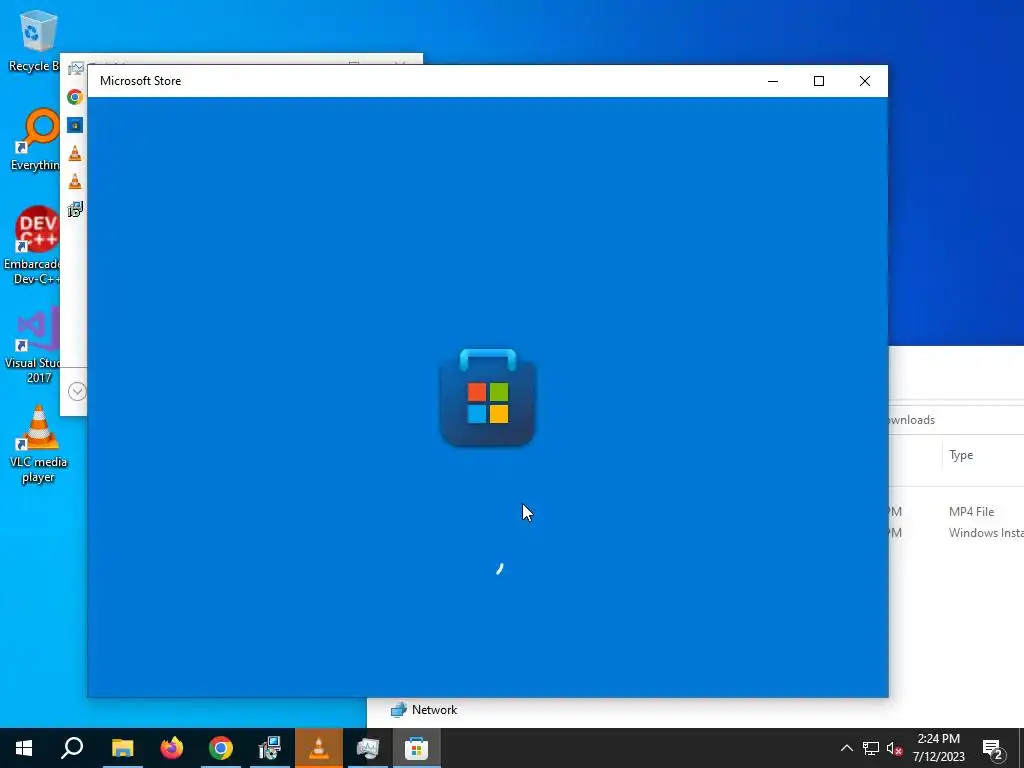Open the muted volume tray icon
1024x768 pixels.
[x=894, y=748]
